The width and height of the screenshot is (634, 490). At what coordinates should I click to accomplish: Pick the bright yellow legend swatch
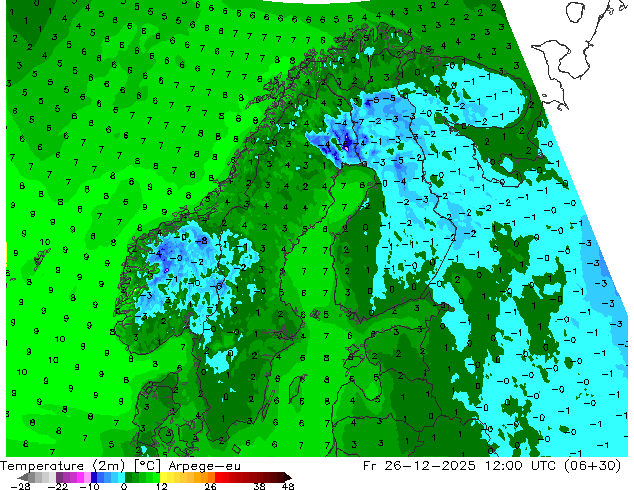tap(163, 477)
